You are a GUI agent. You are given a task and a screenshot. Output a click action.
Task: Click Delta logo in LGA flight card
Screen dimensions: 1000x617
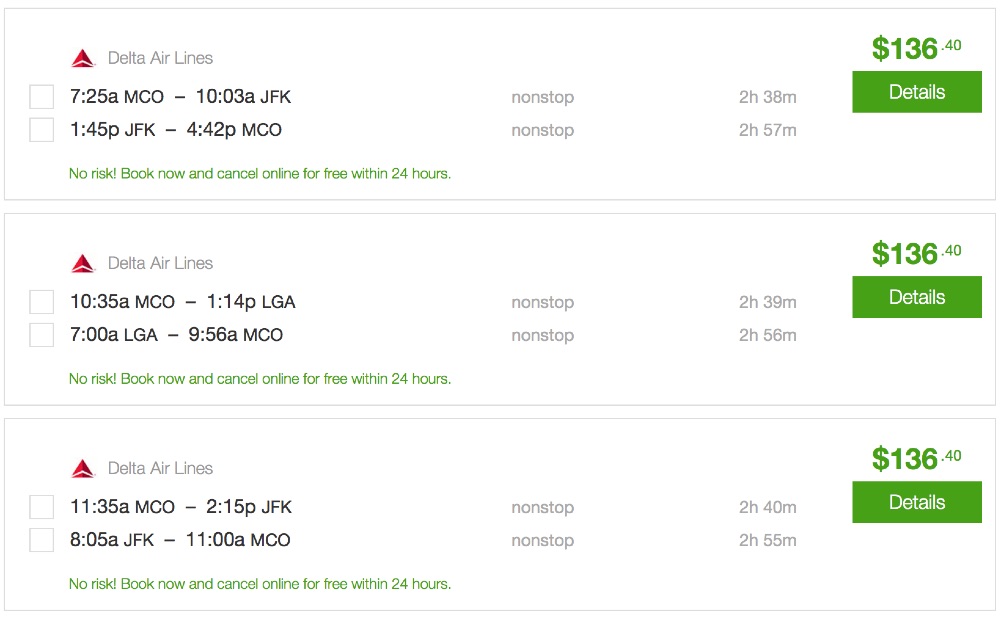point(83,263)
